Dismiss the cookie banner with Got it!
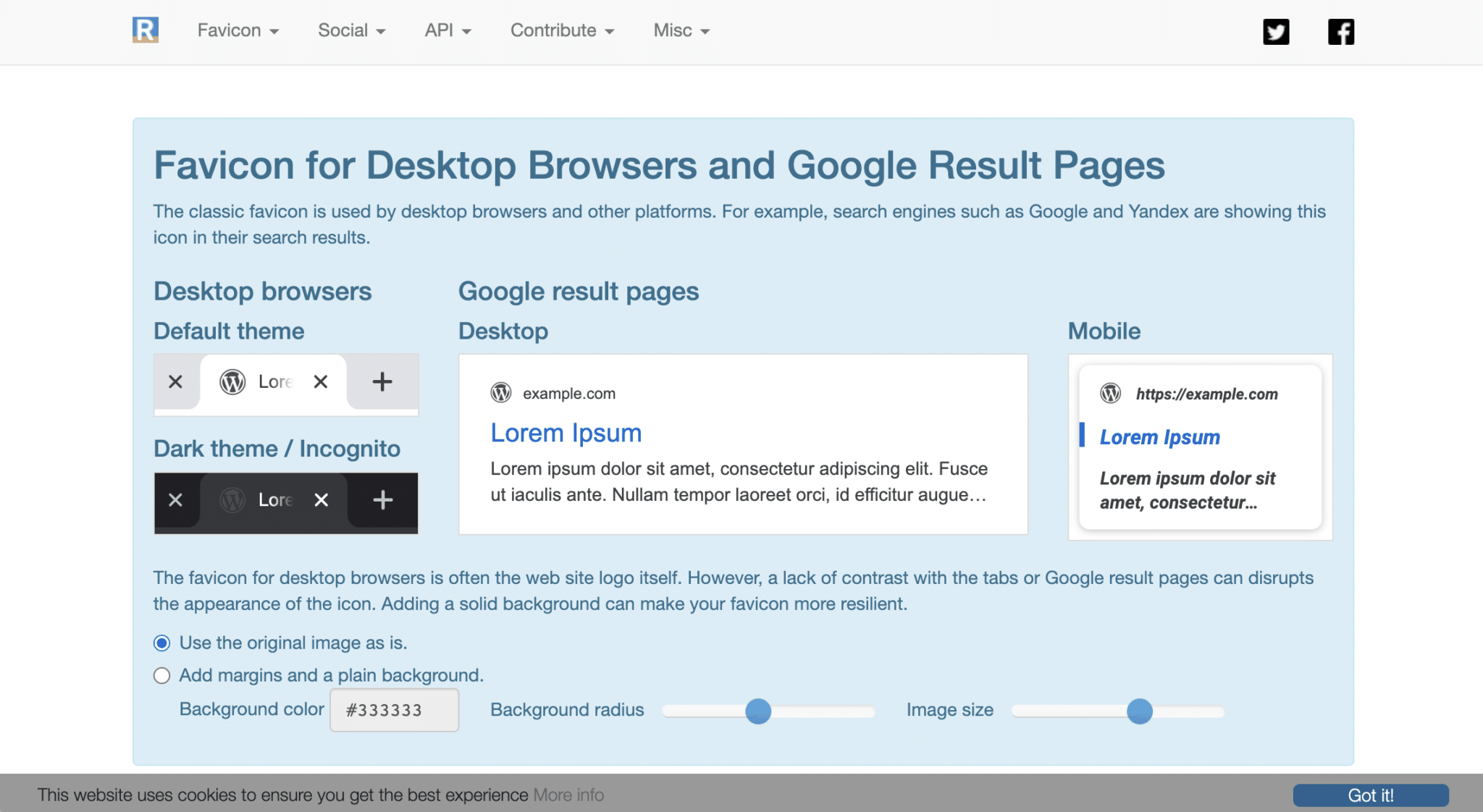The image size is (1483, 812). (1370, 795)
